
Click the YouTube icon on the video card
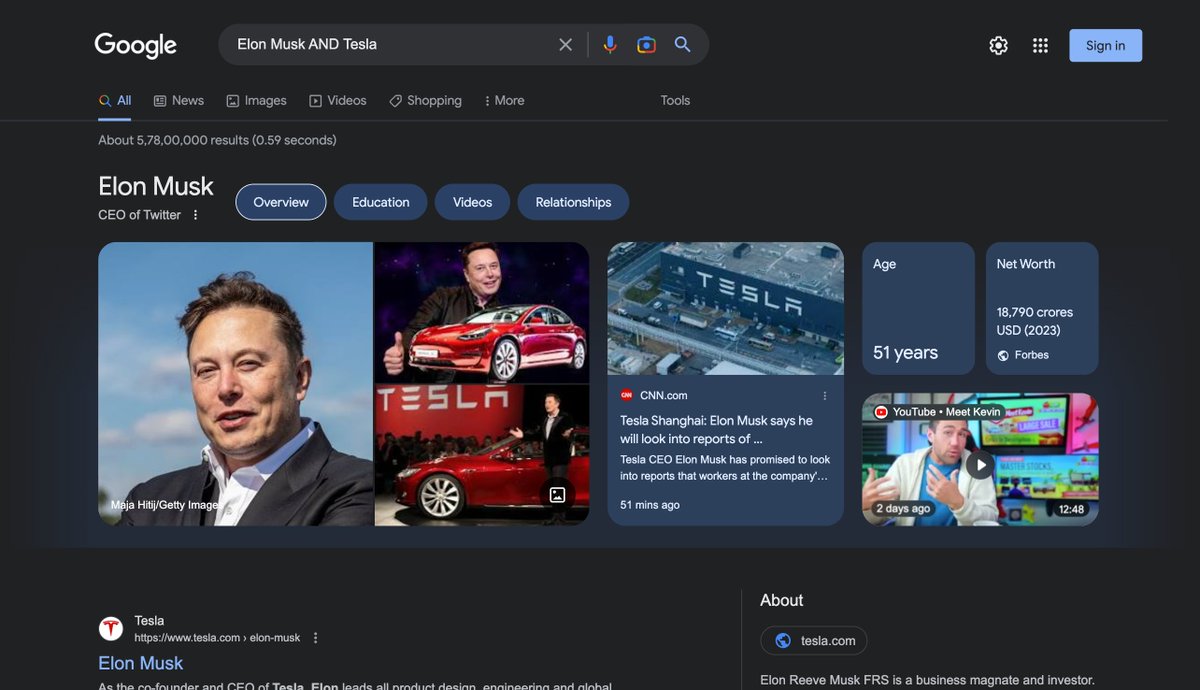(x=881, y=412)
